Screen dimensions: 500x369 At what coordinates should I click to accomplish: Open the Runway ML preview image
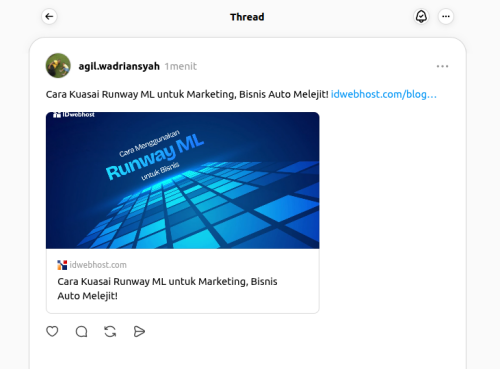[183, 180]
